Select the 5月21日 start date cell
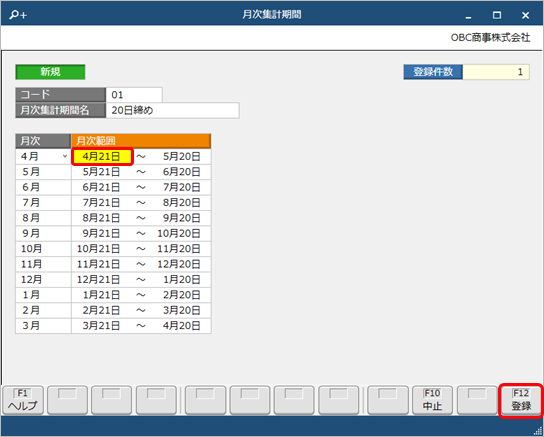 pos(101,172)
